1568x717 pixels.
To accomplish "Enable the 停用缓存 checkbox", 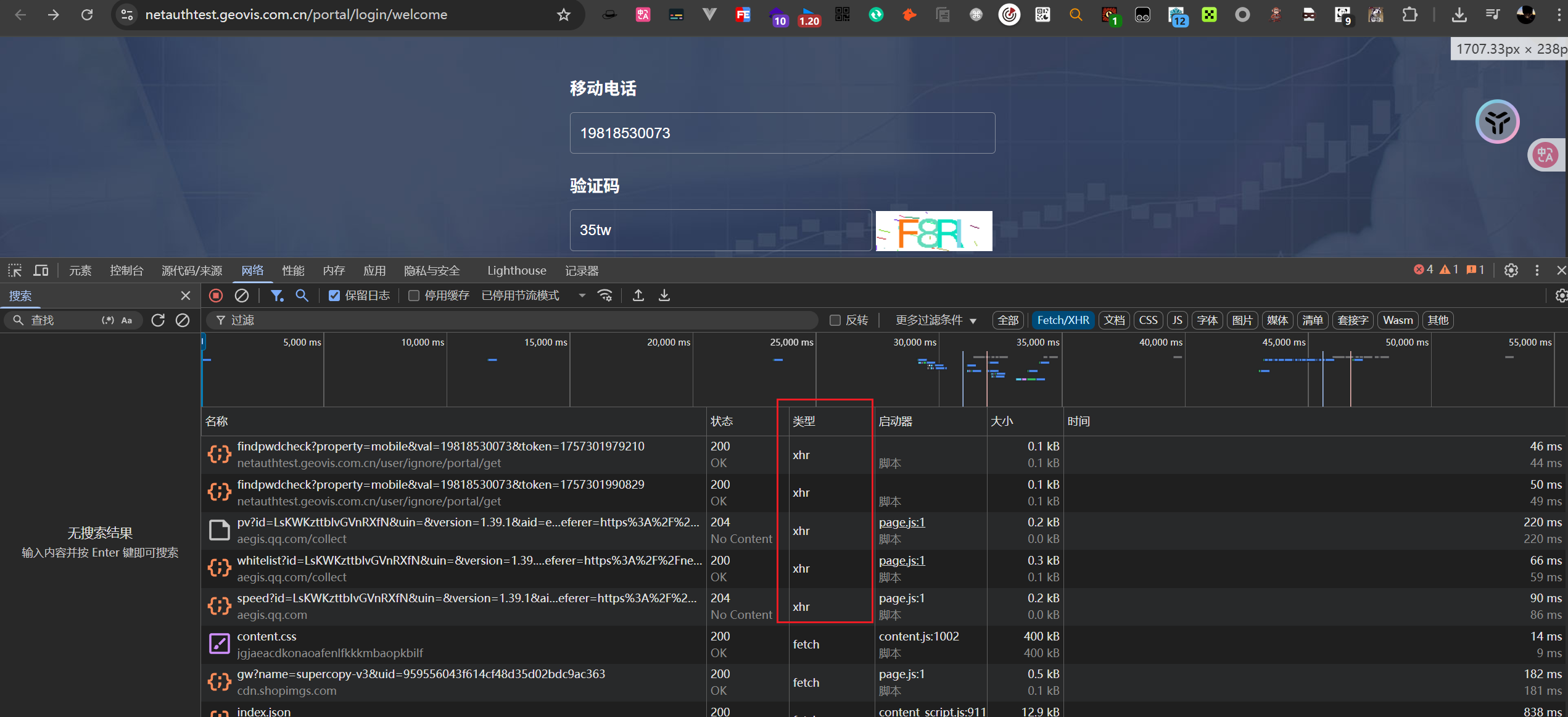I will tap(414, 296).
